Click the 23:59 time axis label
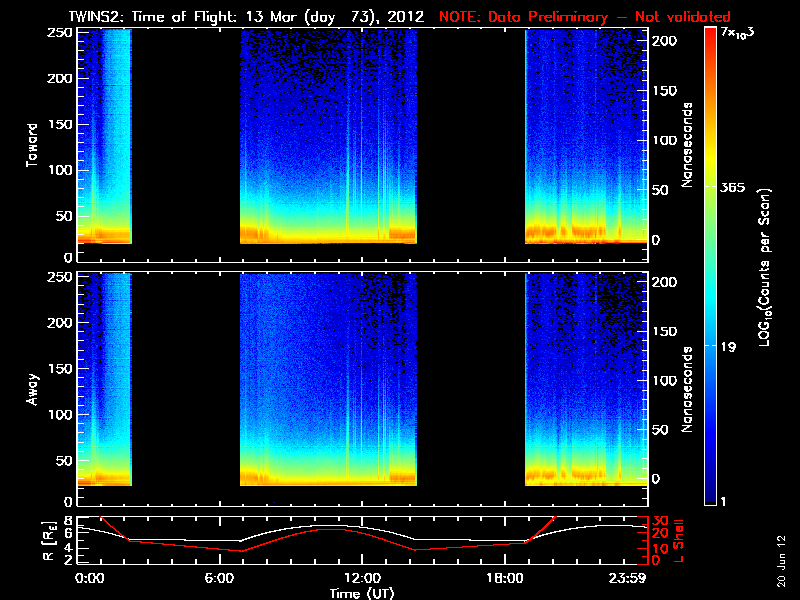 pyautogui.click(x=627, y=579)
